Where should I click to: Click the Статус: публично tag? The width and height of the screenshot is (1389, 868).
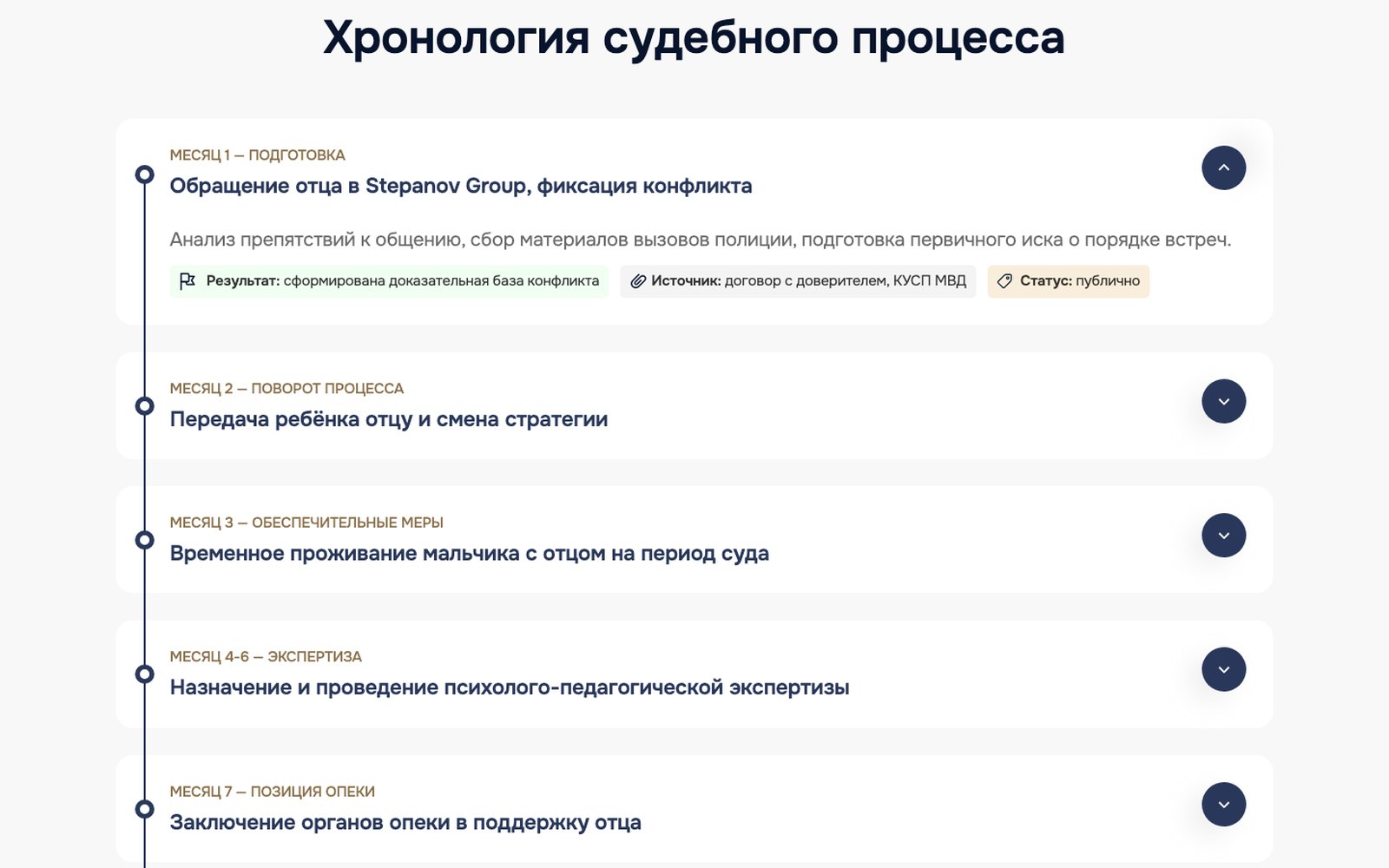[x=1069, y=281]
